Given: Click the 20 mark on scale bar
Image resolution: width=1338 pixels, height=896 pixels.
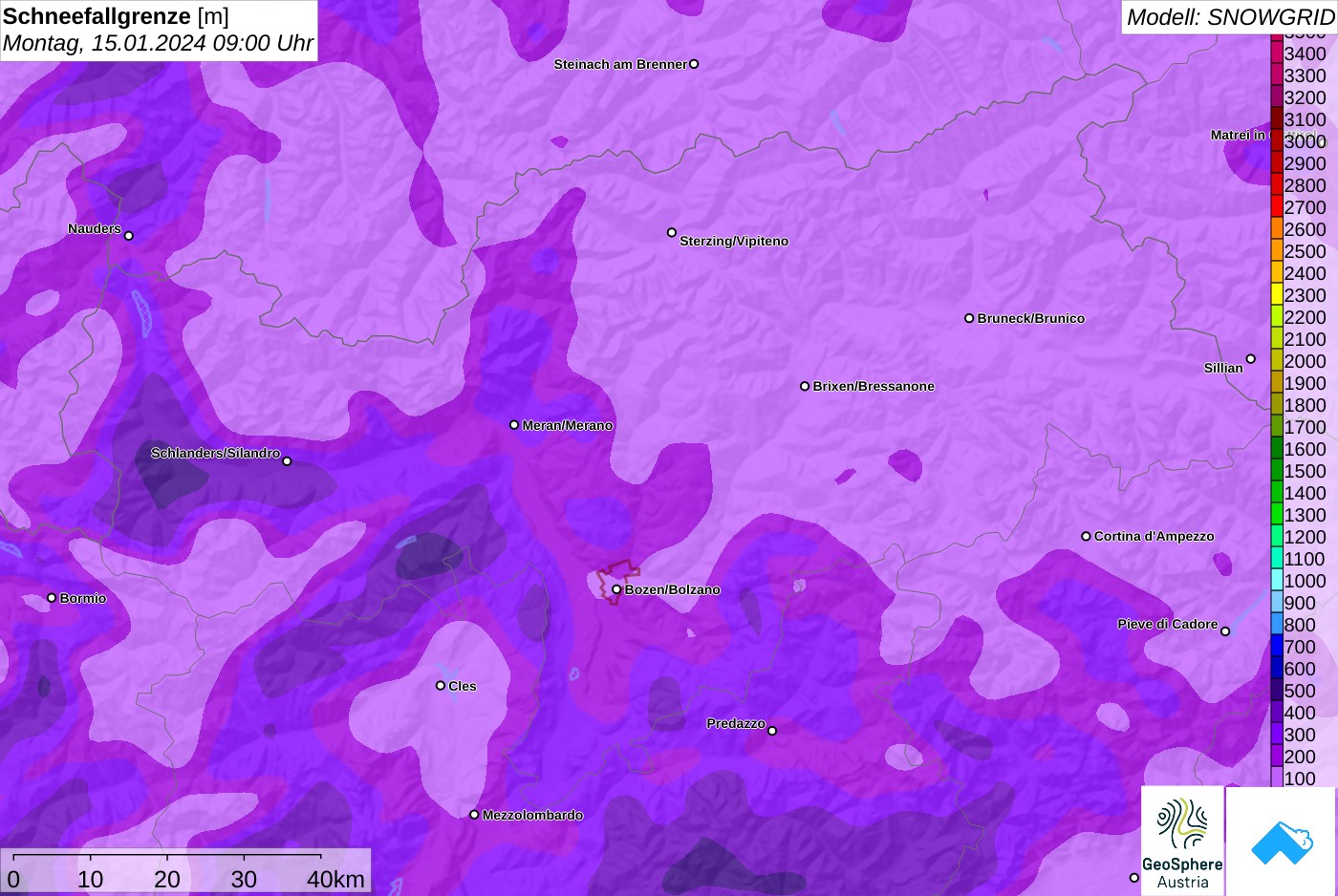Looking at the screenshot, I should (x=167, y=880).
